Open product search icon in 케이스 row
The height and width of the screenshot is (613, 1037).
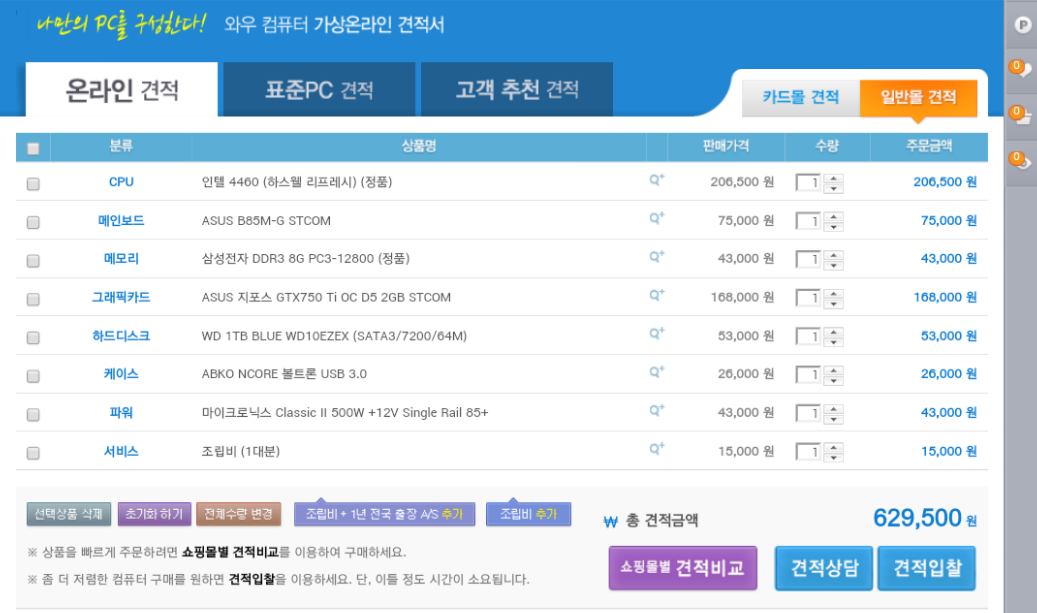[656, 372]
